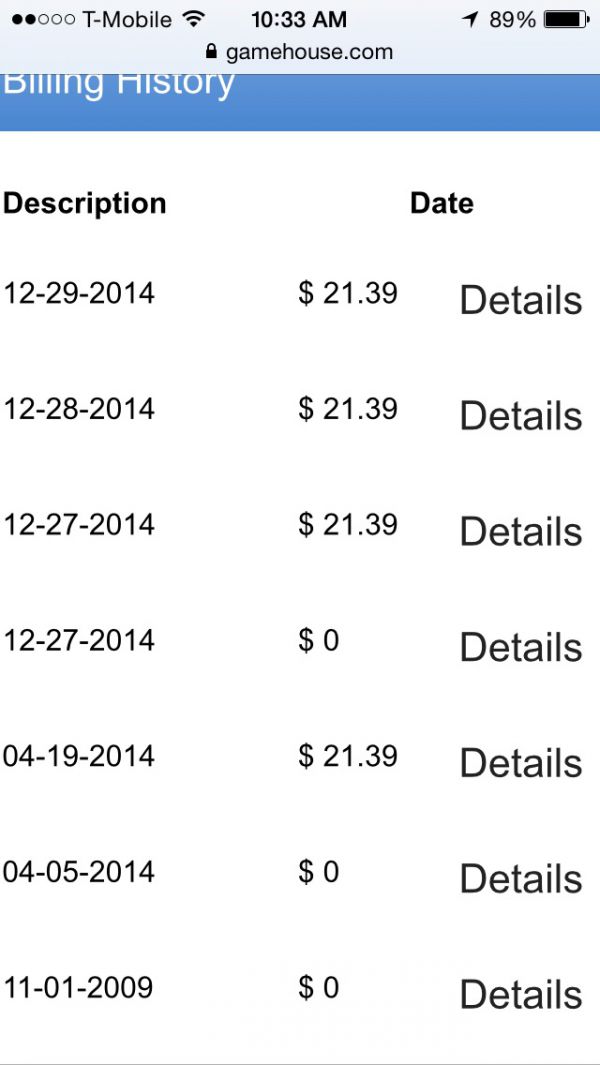600x1065 pixels.
Task: Tap the battery icon in status bar
Action: pos(567,20)
